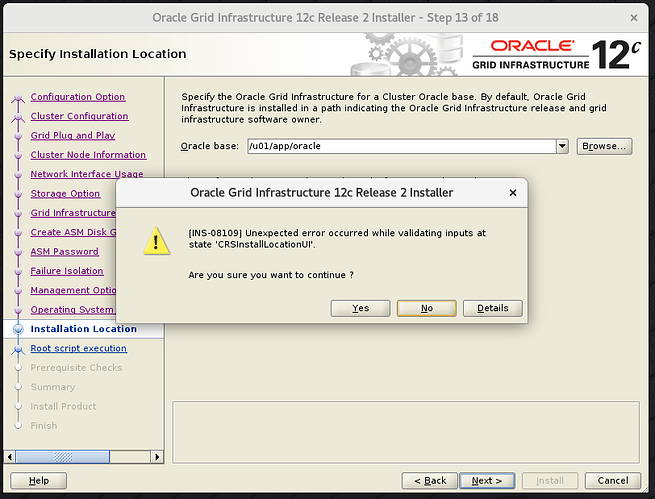Click the Storage Option step bullet
The width and height of the screenshot is (655, 499).
pos(18,194)
